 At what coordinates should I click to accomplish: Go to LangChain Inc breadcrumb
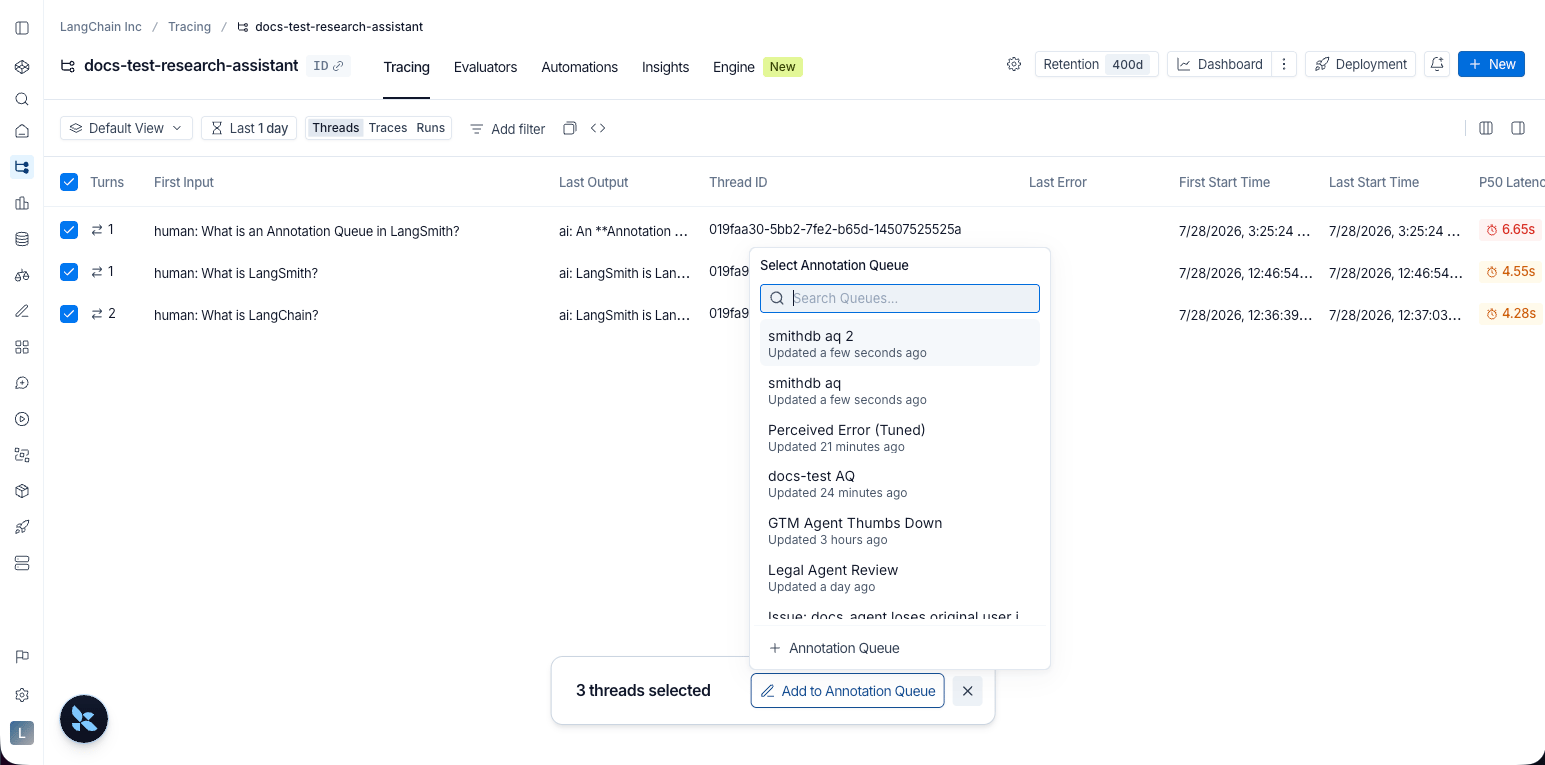click(101, 27)
